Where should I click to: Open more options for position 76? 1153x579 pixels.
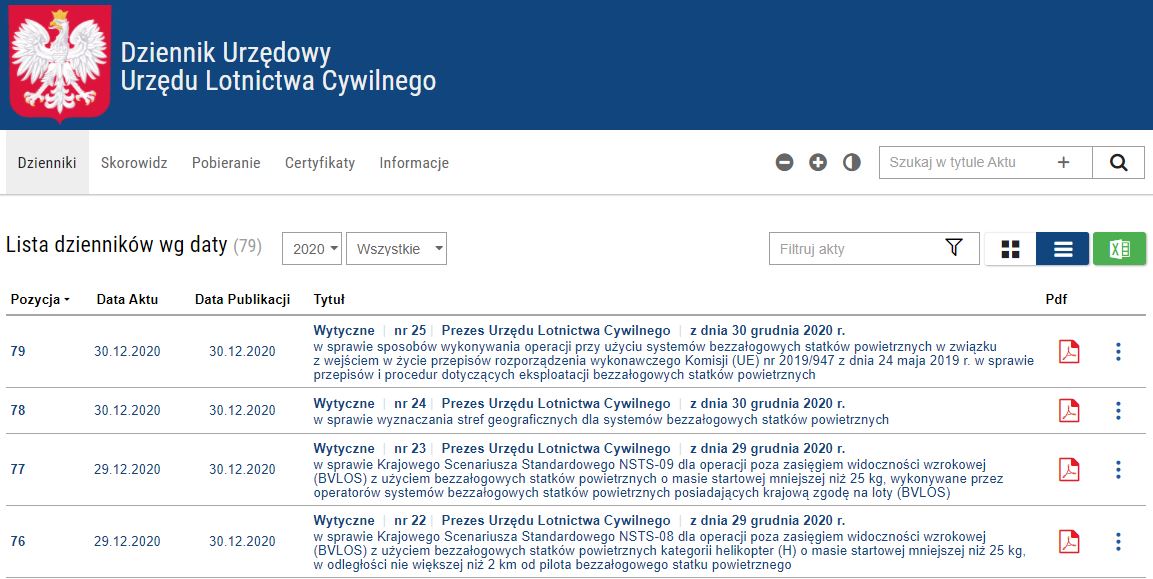[x=1118, y=541]
